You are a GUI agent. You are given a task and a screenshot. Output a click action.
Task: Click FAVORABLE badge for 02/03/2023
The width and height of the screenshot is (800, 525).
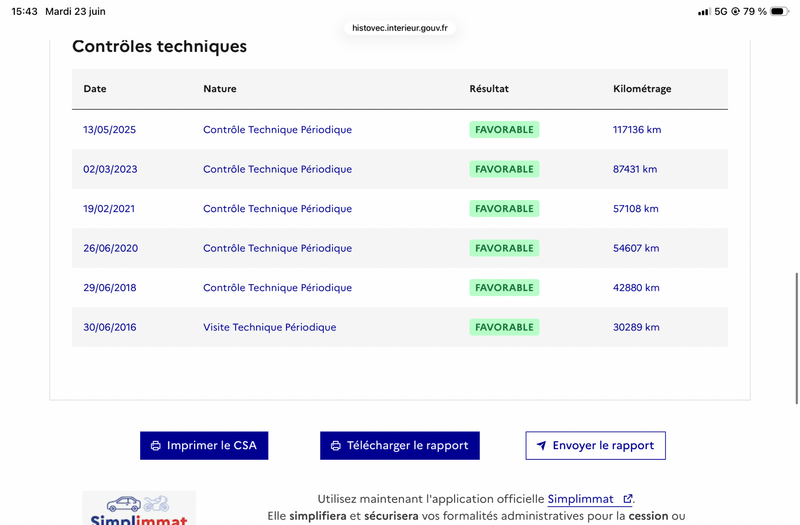504,169
